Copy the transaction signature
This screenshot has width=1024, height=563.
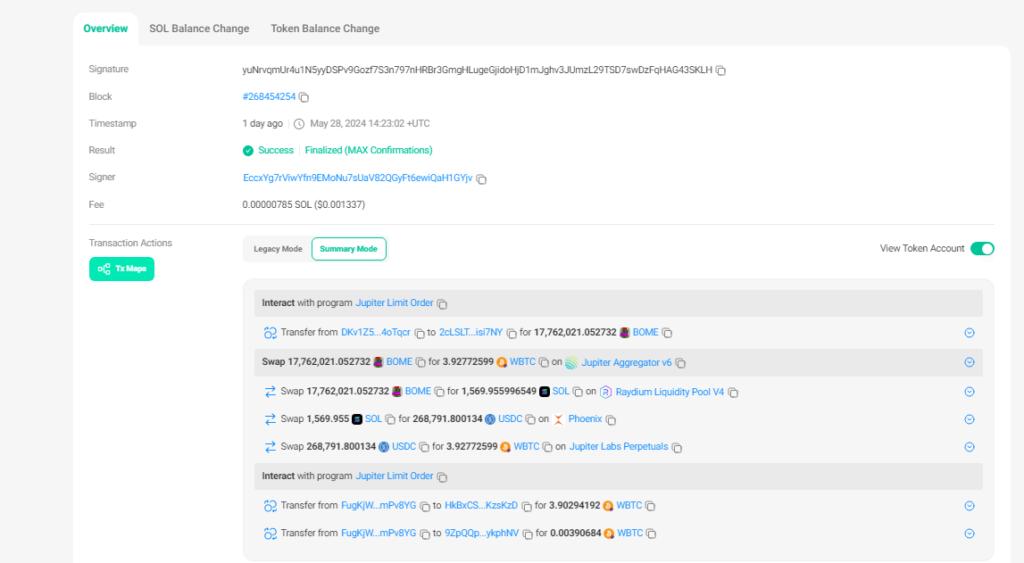(x=721, y=71)
